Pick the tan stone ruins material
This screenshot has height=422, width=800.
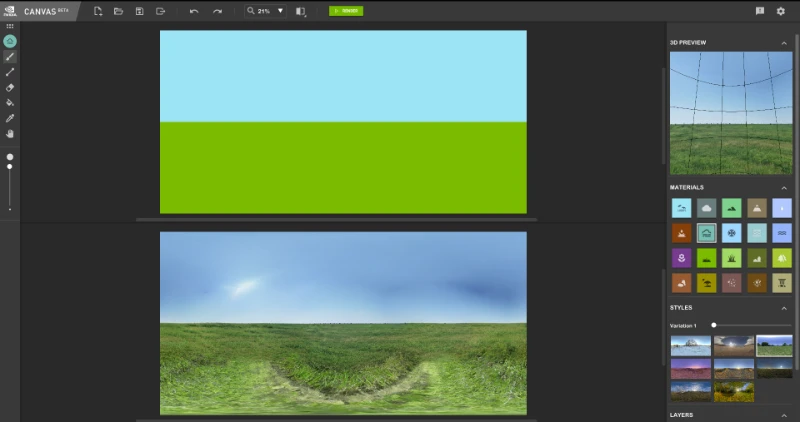tap(782, 283)
